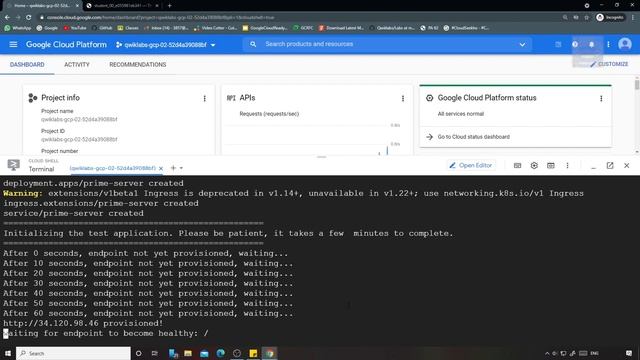The width and height of the screenshot is (640, 360).
Task: Open the Incognito profile indicator
Action: point(611,18)
